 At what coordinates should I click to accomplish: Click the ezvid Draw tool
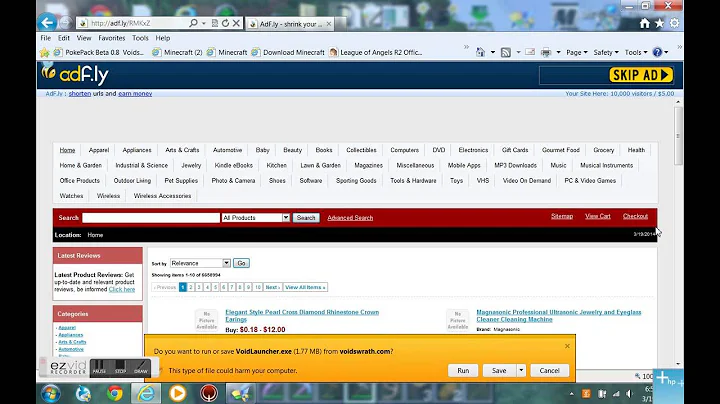pyautogui.click(x=141, y=367)
